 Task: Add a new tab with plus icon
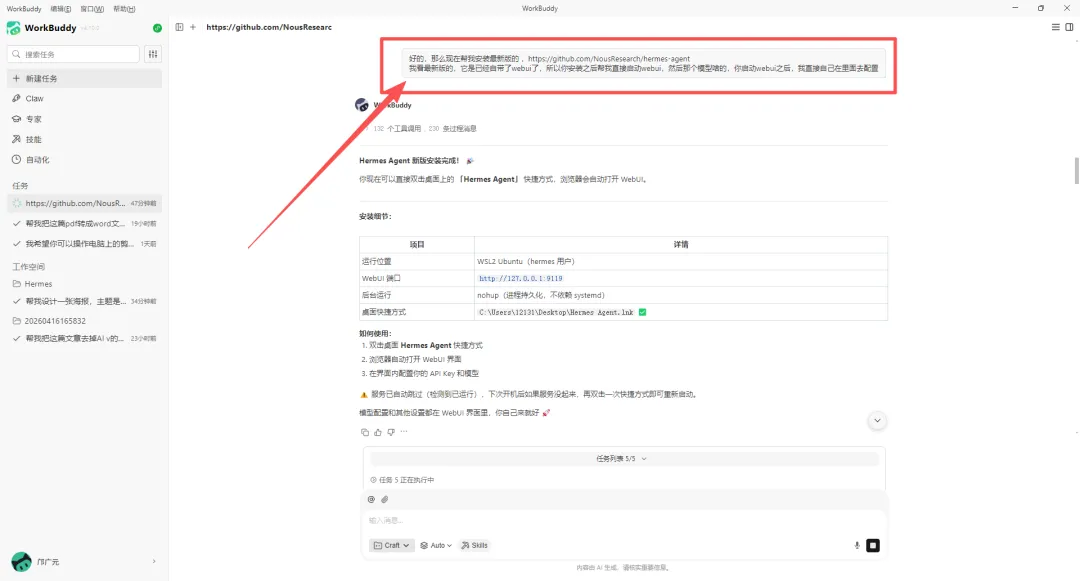[193, 27]
